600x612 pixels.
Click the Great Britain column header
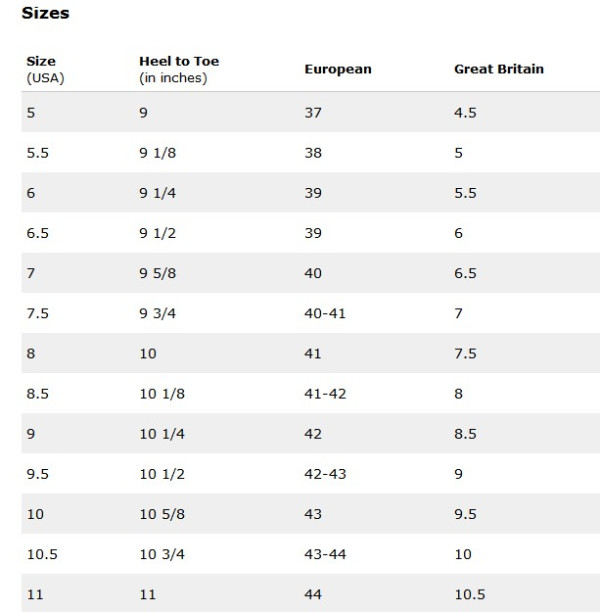click(499, 69)
